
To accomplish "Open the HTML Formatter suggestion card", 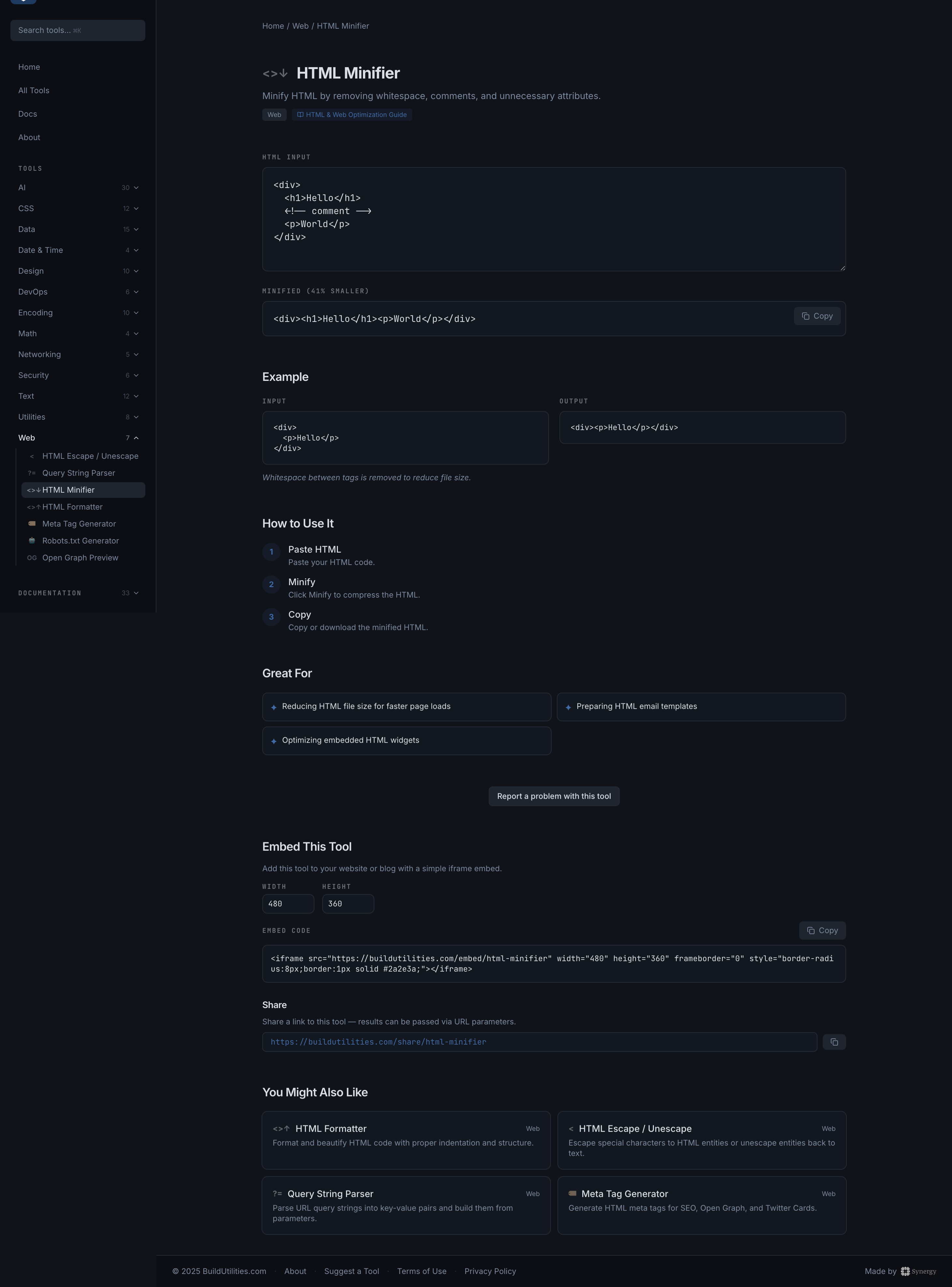I will (x=406, y=1141).
